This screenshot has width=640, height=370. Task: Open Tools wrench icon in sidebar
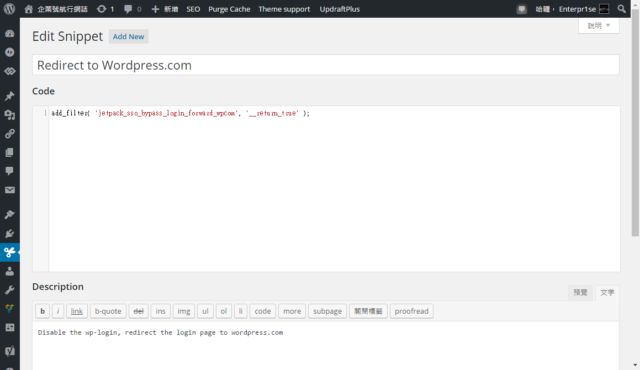(x=9, y=290)
